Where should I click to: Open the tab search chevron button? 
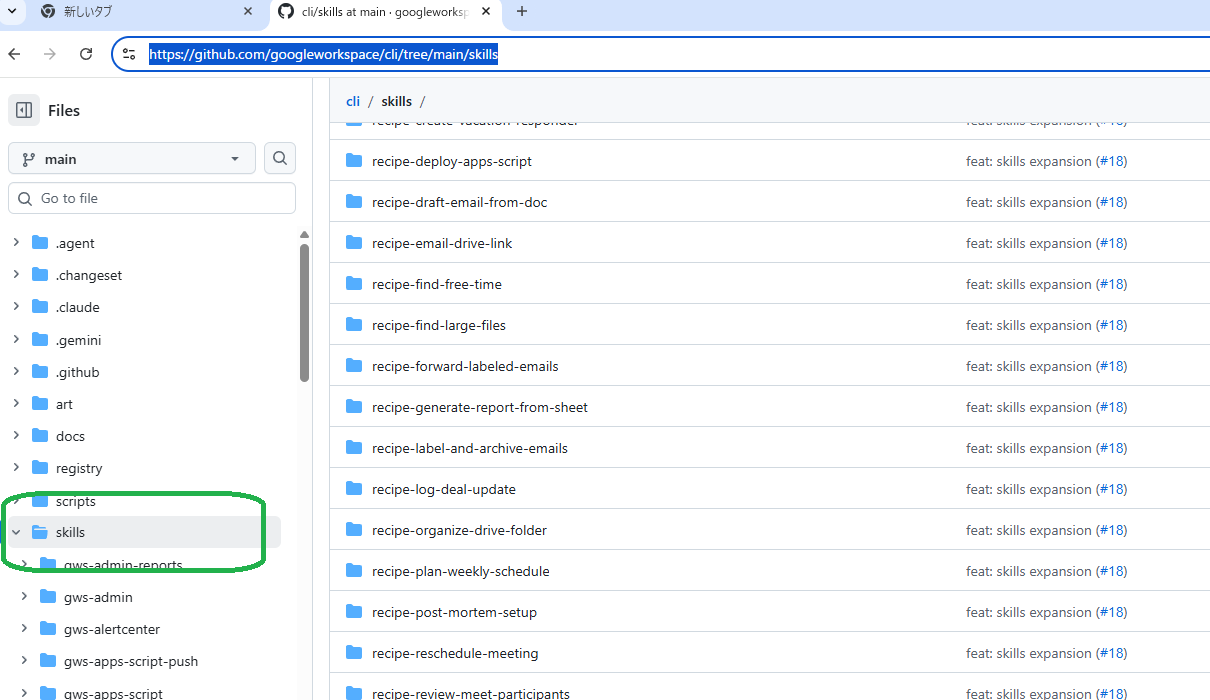pyautogui.click(x=12, y=12)
